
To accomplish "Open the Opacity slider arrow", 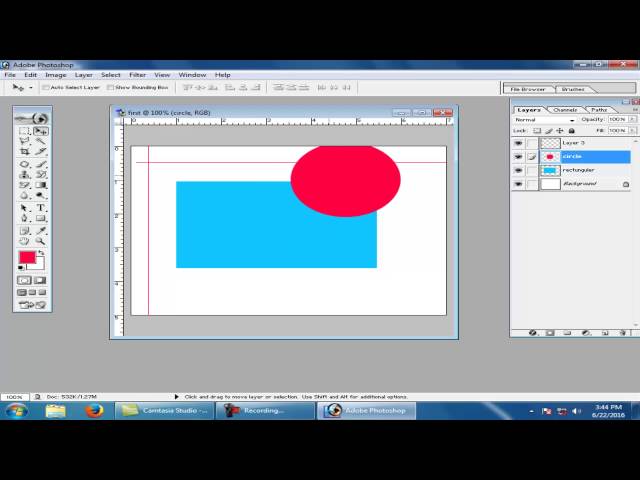I will [x=632, y=119].
